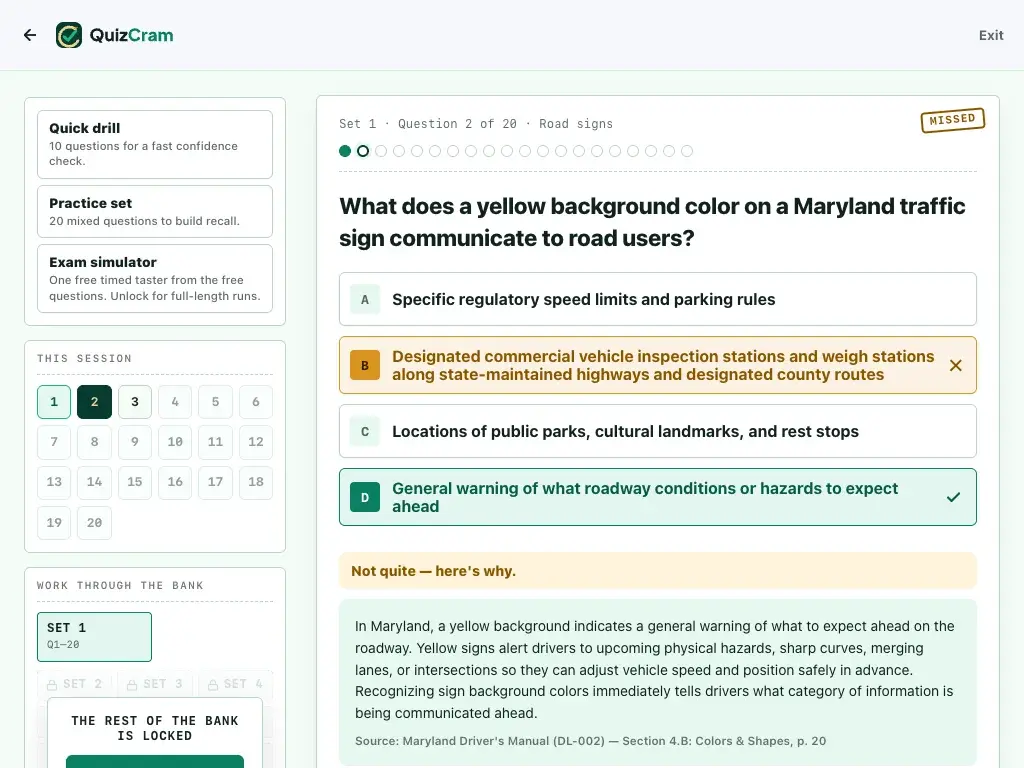This screenshot has width=1024, height=768.
Task: Go to question 10 in session grid
Action: click(x=175, y=442)
